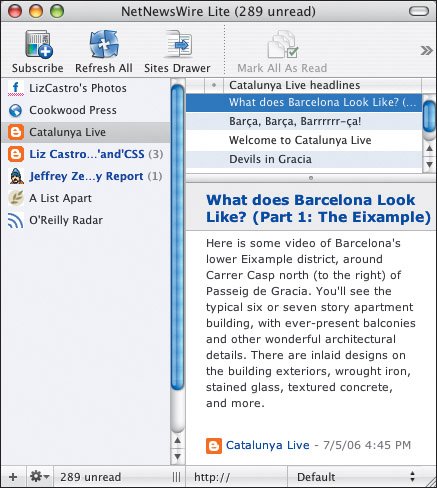Select the LizCastro's Photos subscription
The image size is (437, 488).
(x=85, y=88)
